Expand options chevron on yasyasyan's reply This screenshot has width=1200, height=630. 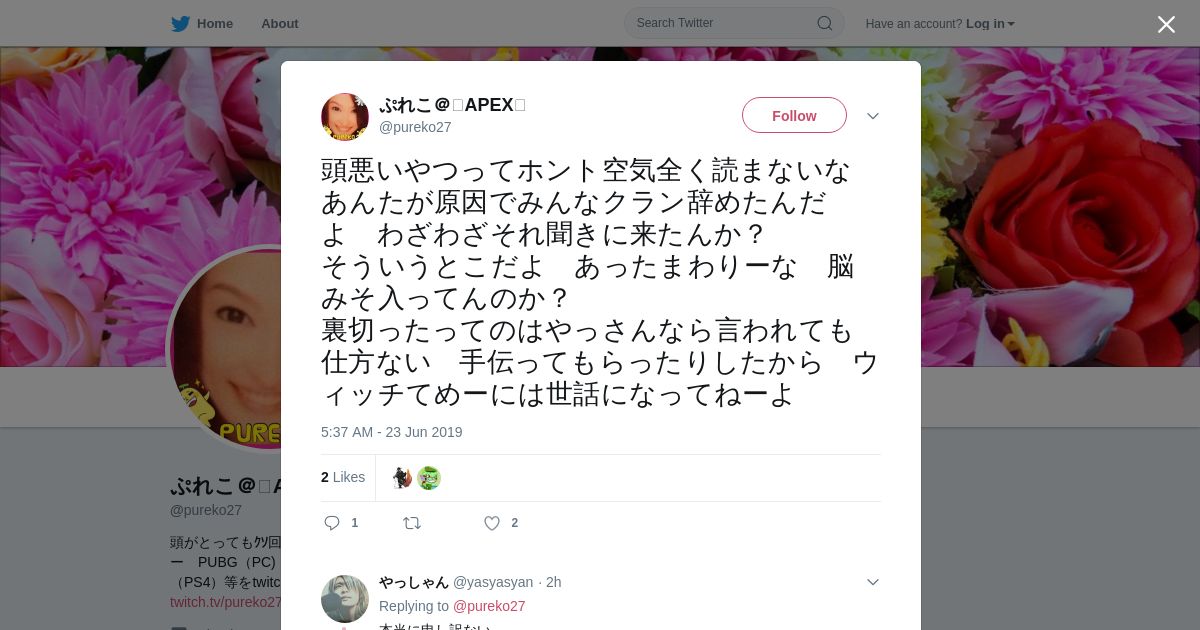tap(873, 582)
